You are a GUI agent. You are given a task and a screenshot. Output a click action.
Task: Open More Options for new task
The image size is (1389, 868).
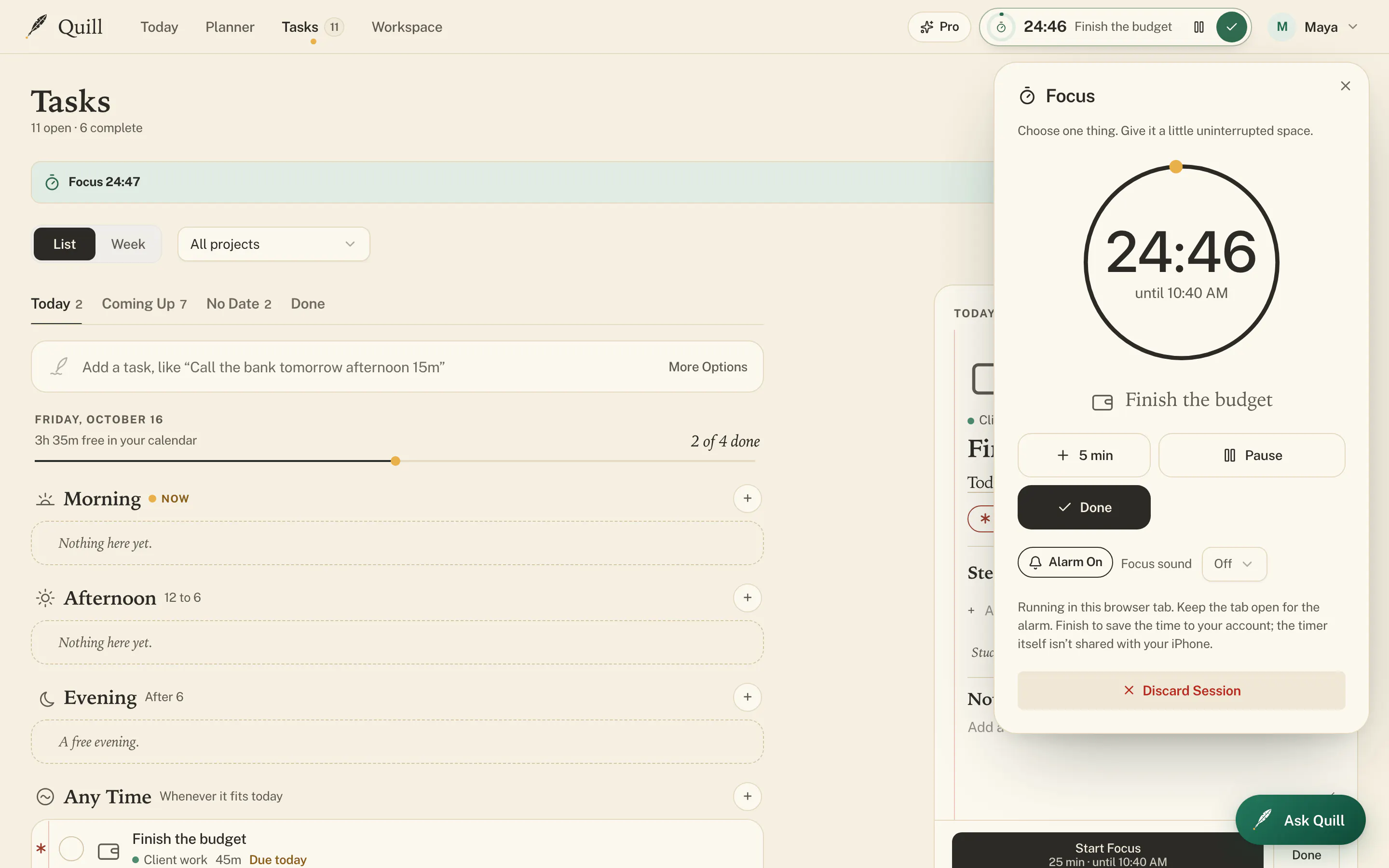708,367
